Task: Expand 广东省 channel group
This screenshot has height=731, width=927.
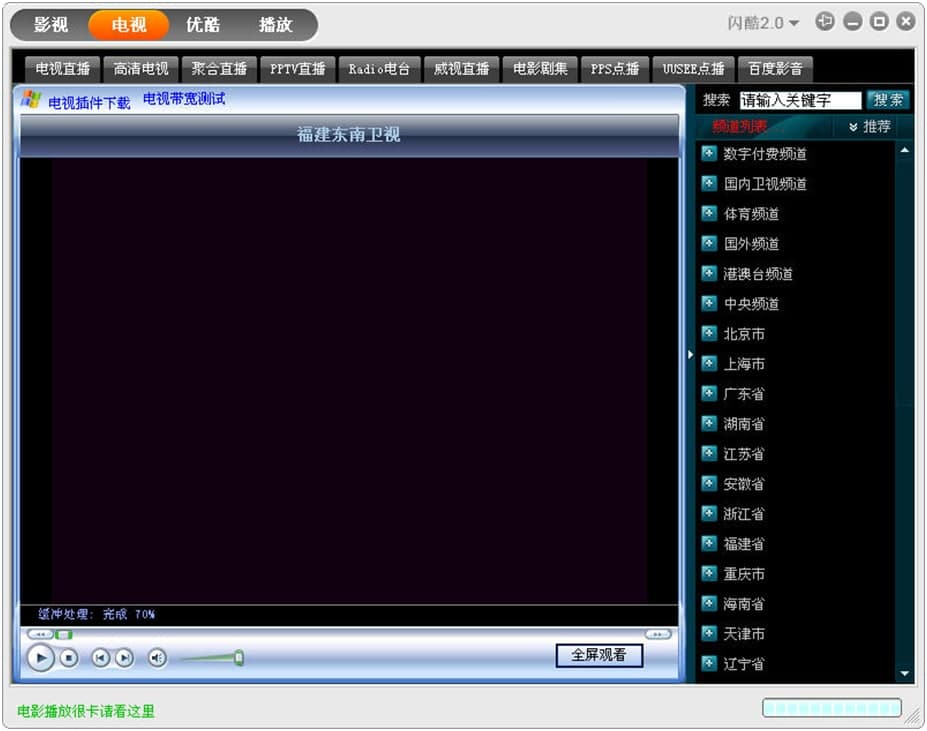Action: [x=709, y=394]
